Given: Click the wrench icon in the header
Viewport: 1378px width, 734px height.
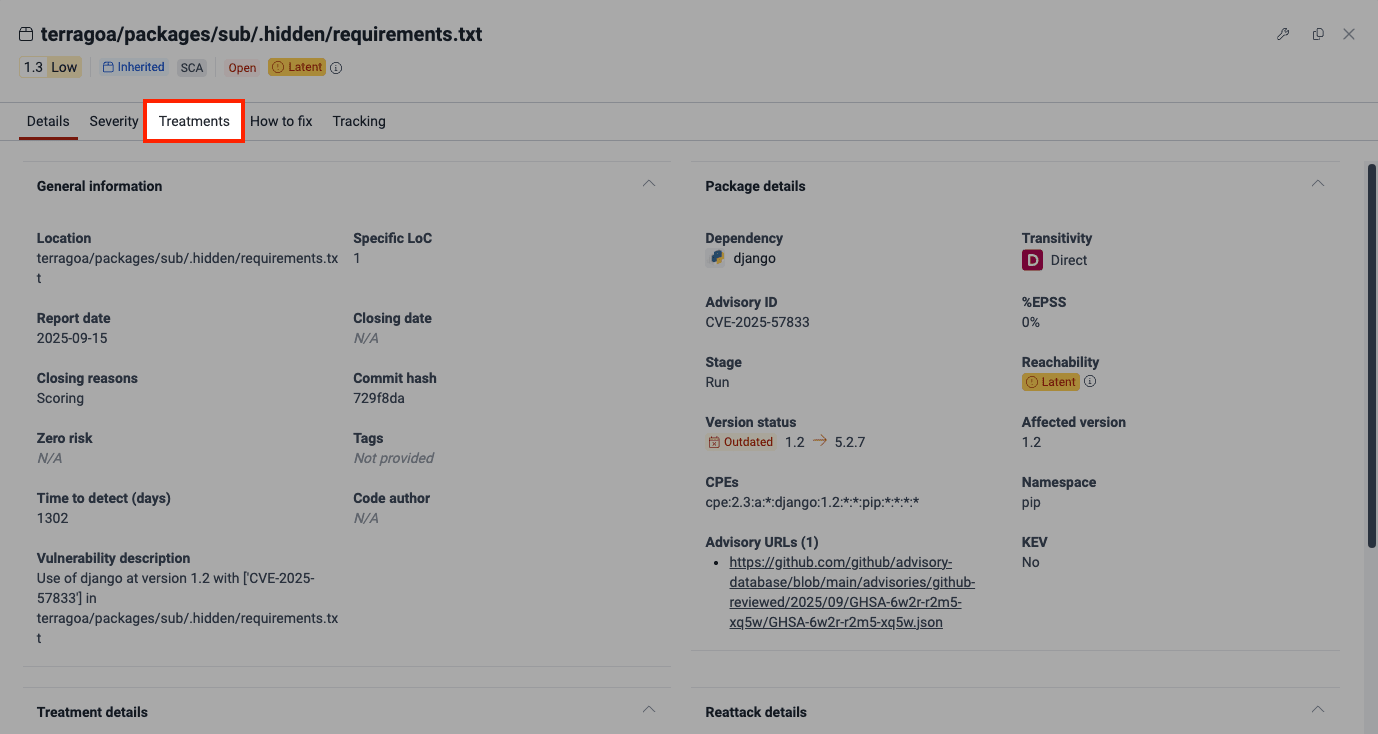Looking at the screenshot, I should click(x=1283, y=33).
